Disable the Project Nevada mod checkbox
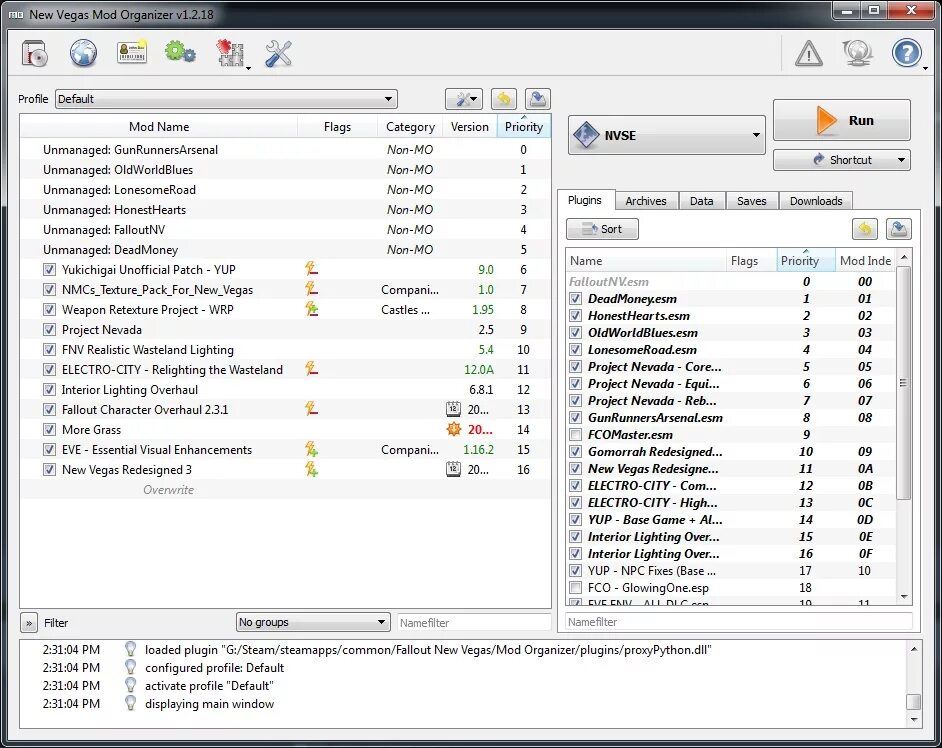The width and height of the screenshot is (942, 748). [x=49, y=330]
